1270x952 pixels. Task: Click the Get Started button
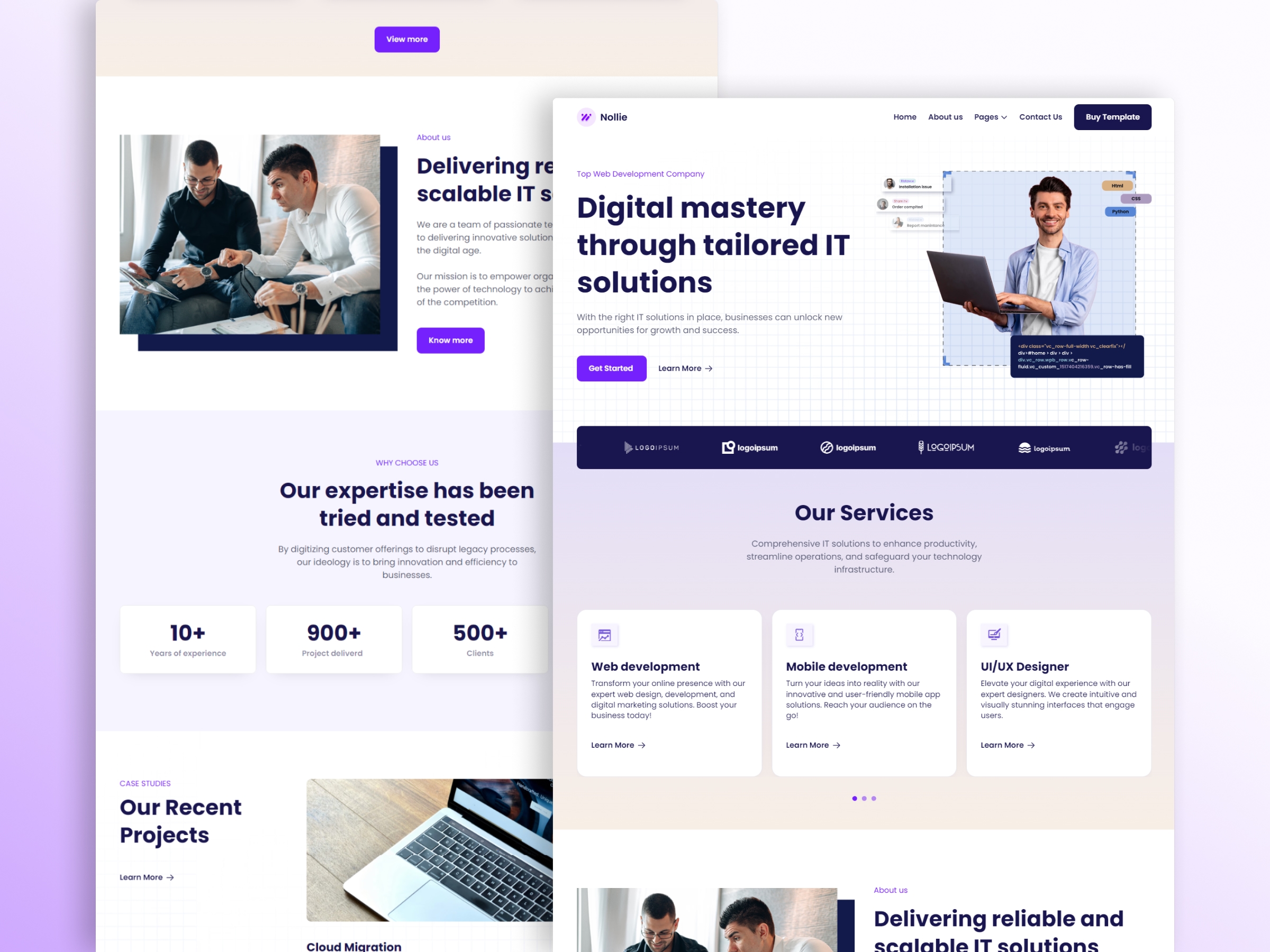610,368
